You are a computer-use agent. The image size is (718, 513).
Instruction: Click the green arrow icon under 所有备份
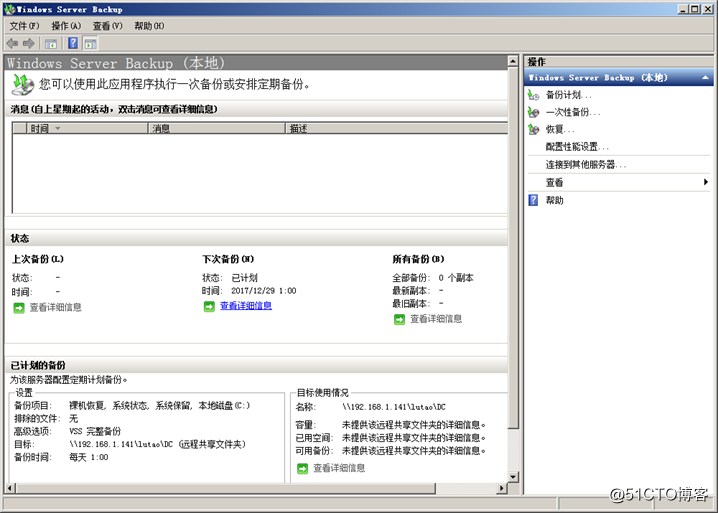[x=399, y=319]
